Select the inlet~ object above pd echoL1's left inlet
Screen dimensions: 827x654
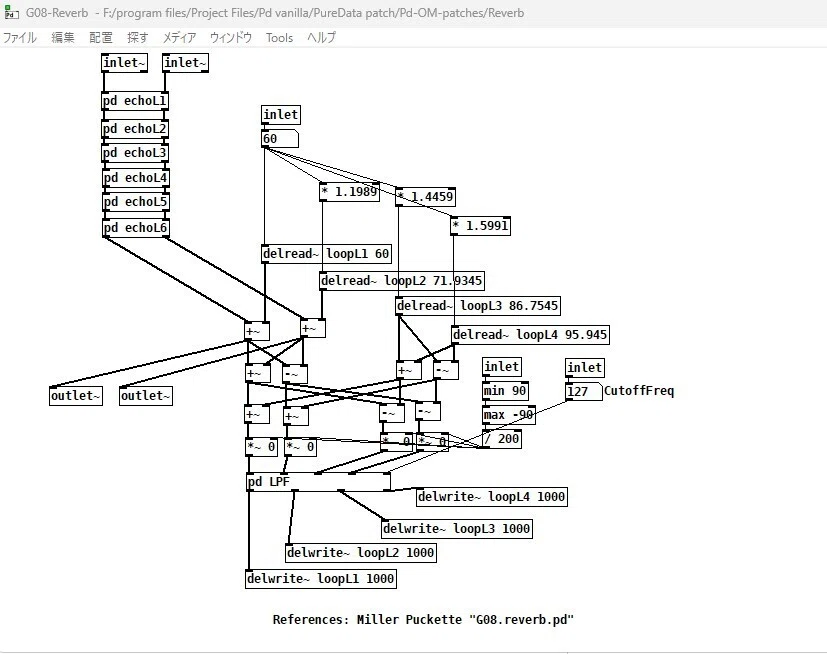pyautogui.click(x=124, y=63)
